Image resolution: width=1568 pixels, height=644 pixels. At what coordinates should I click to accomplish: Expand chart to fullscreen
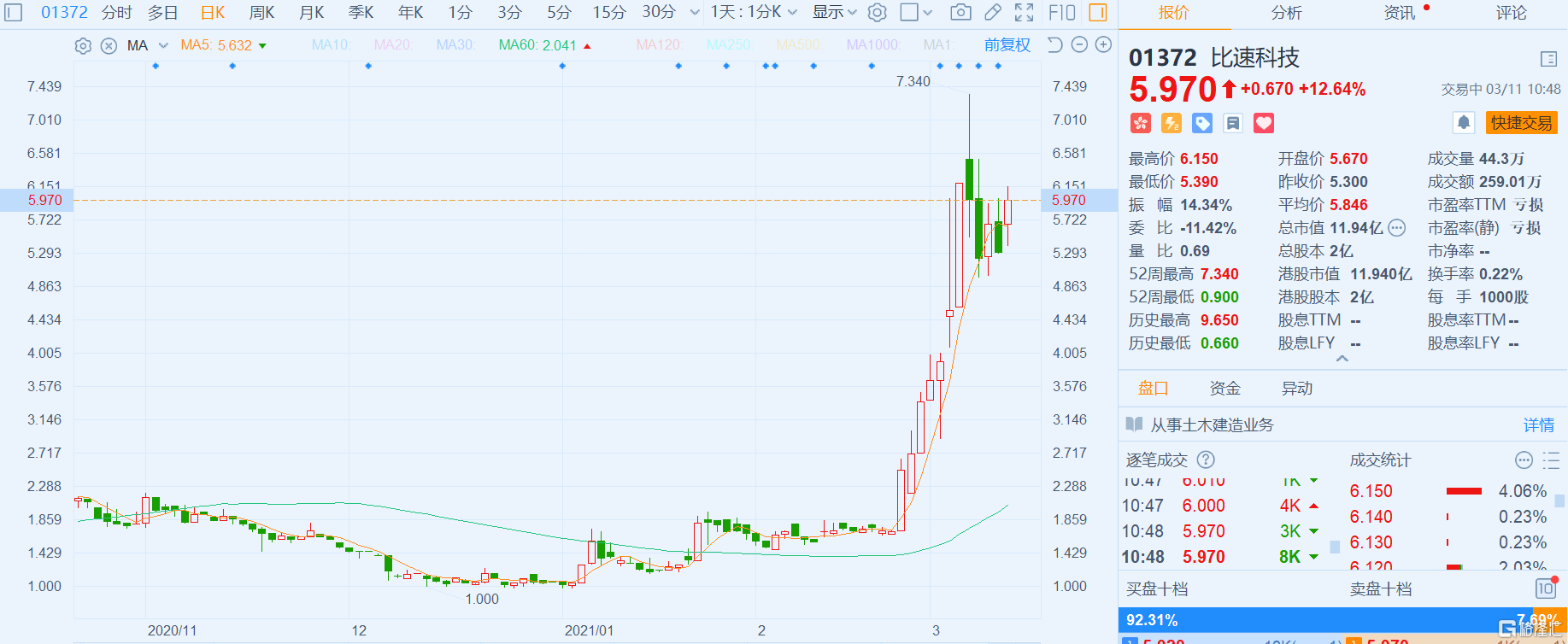click(x=1024, y=12)
